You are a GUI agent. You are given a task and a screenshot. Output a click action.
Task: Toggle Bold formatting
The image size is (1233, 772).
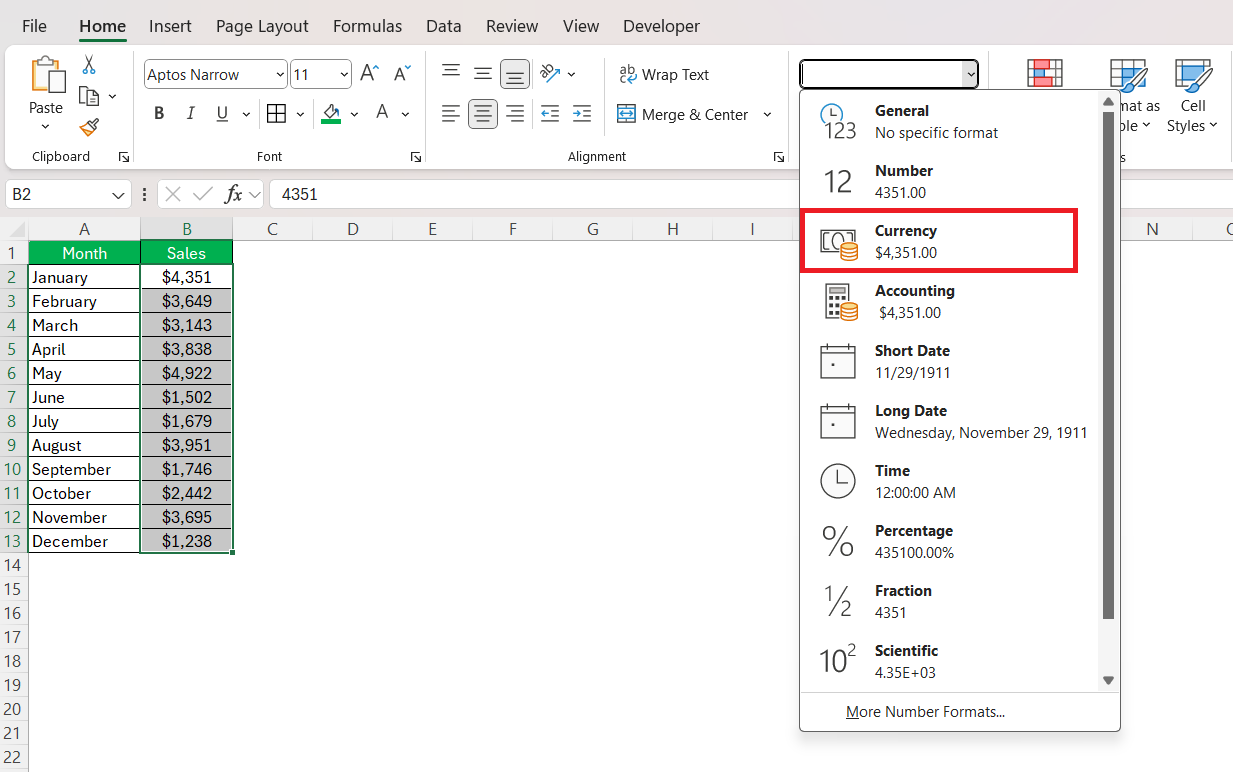click(159, 114)
